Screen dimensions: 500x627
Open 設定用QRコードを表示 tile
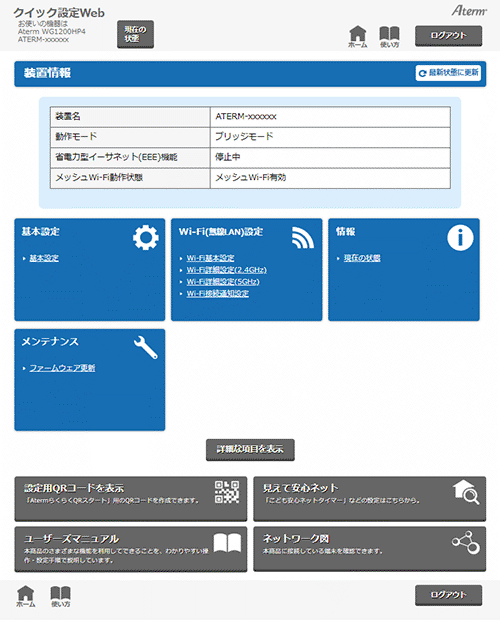pyautogui.click(x=131, y=499)
